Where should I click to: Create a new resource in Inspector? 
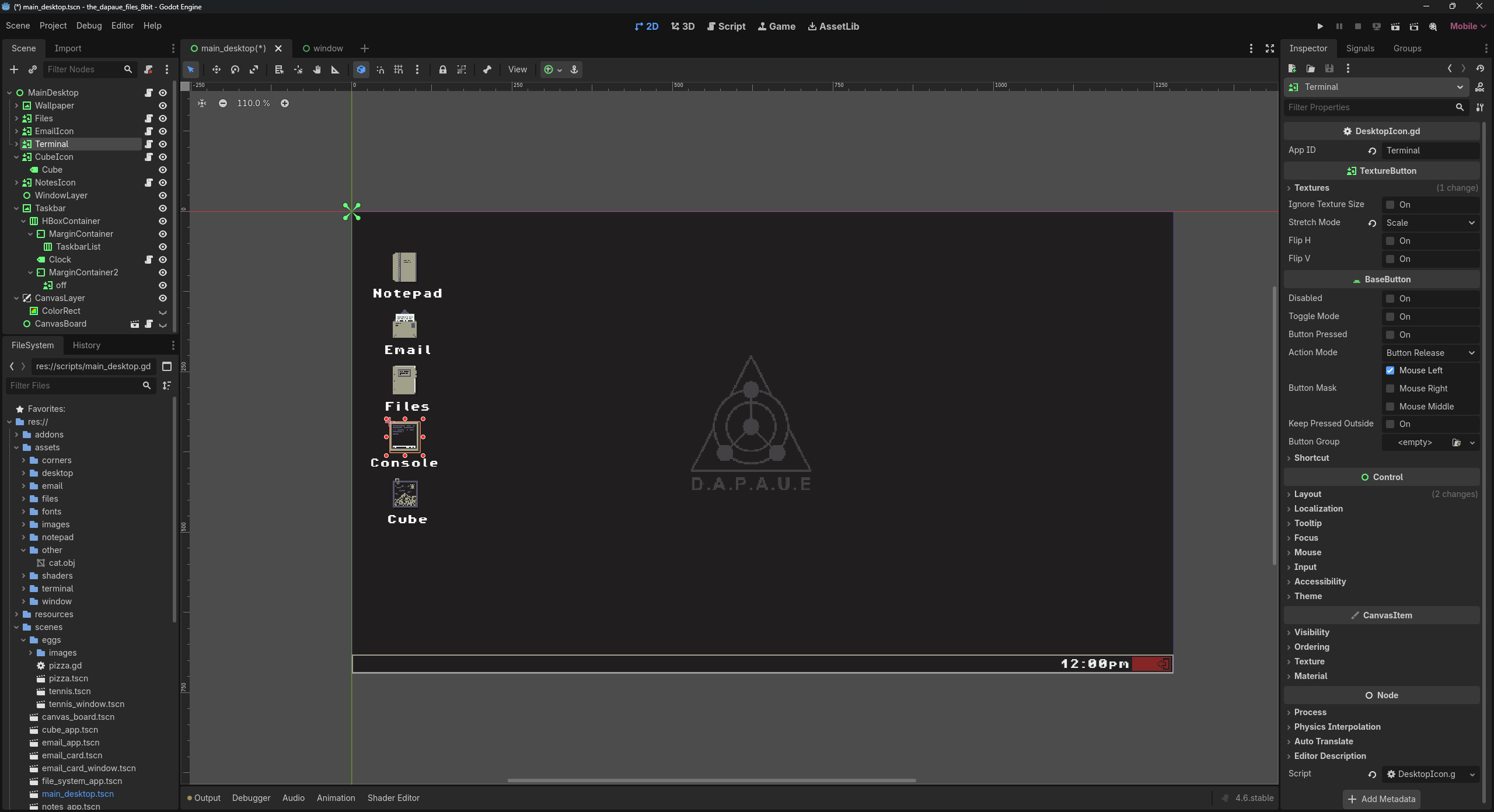point(1292,68)
